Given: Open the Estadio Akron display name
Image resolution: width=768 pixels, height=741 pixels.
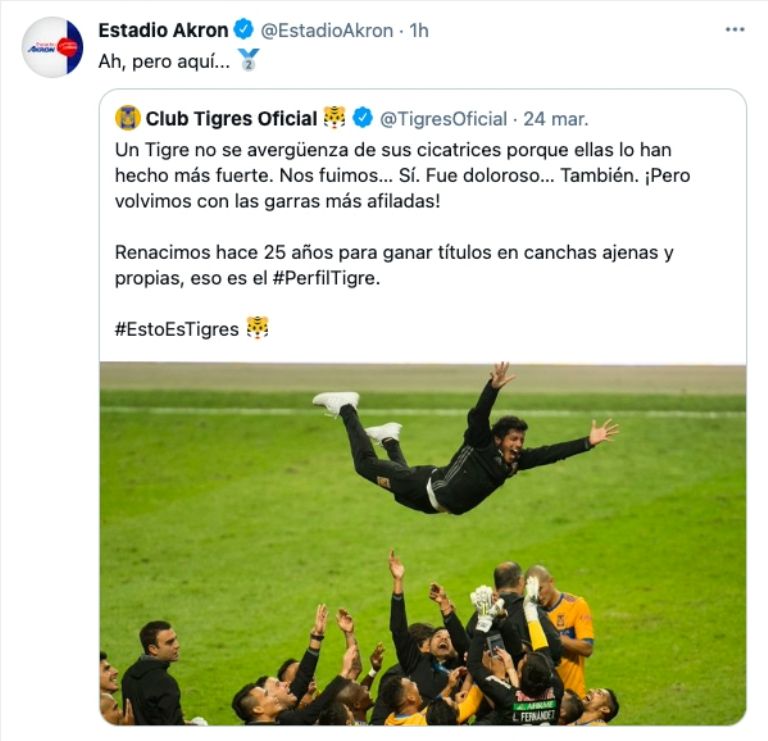Looking at the screenshot, I should pyautogui.click(x=163, y=30).
